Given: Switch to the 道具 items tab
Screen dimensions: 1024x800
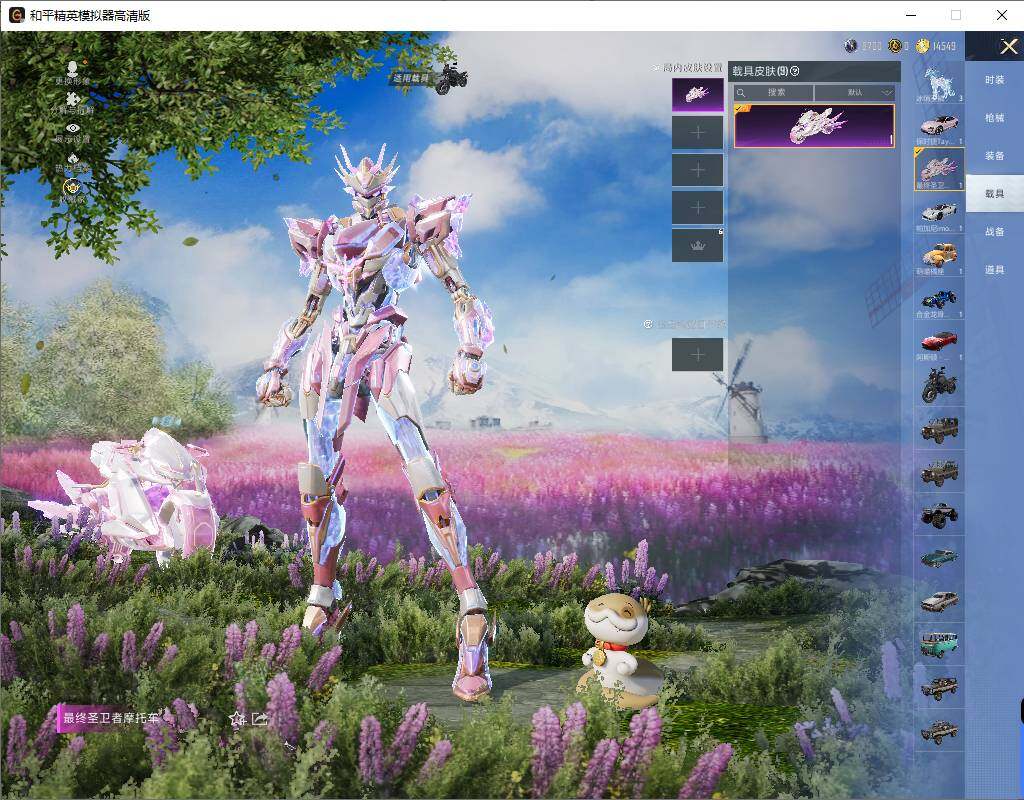Looking at the screenshot, I should [x=995, y=269].
